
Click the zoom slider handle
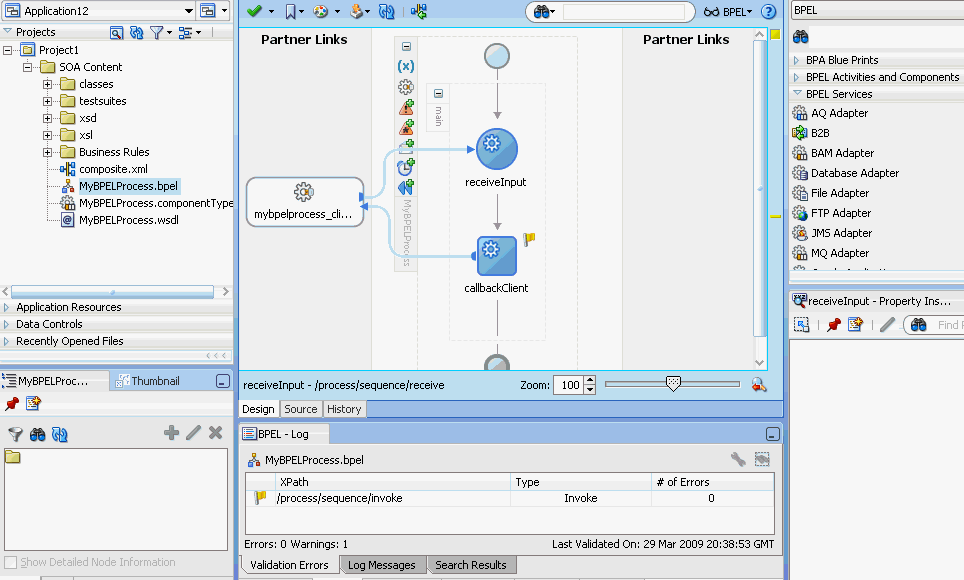tap(673, 384)
